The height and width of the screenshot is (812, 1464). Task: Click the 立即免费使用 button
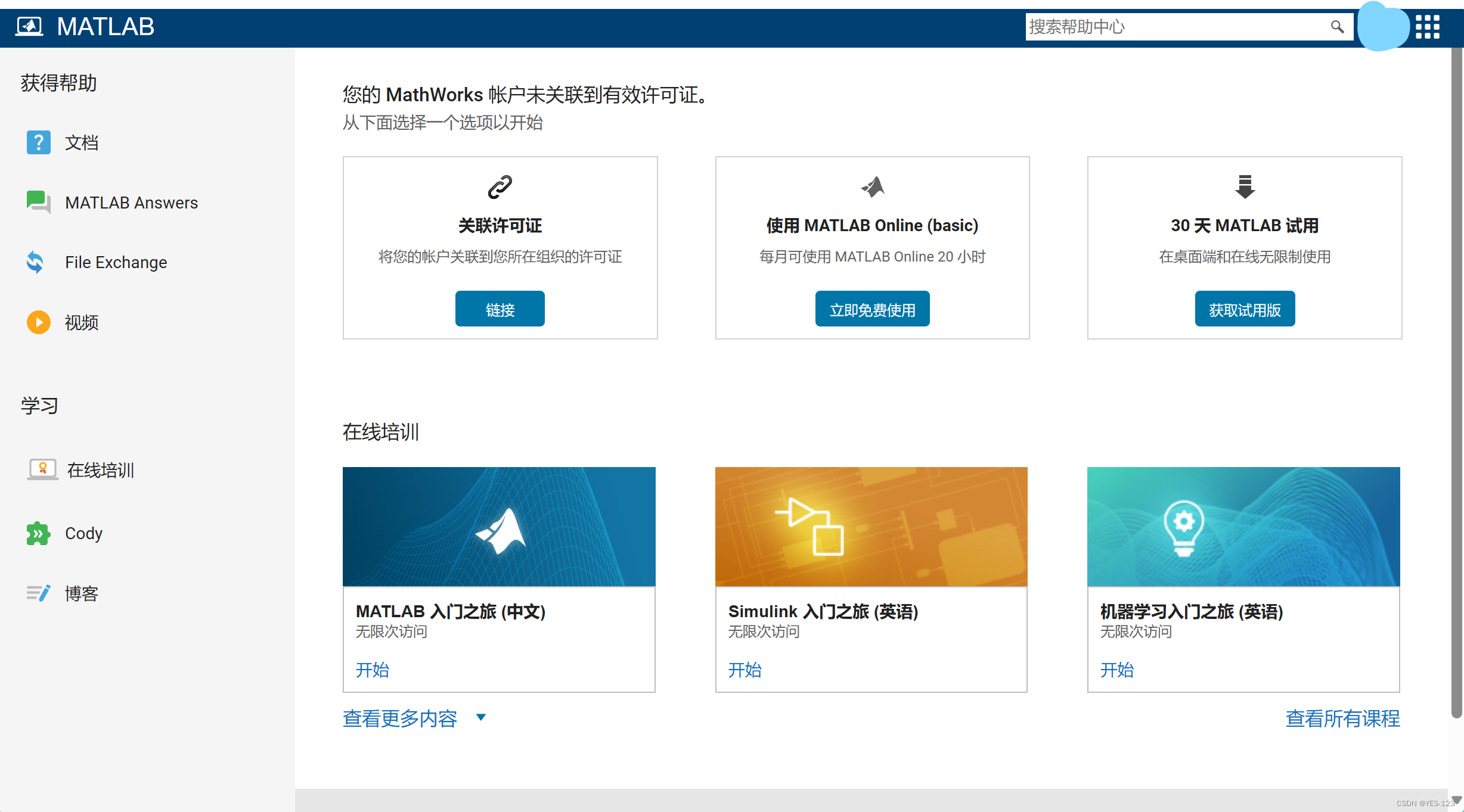[x=873, y=309]
